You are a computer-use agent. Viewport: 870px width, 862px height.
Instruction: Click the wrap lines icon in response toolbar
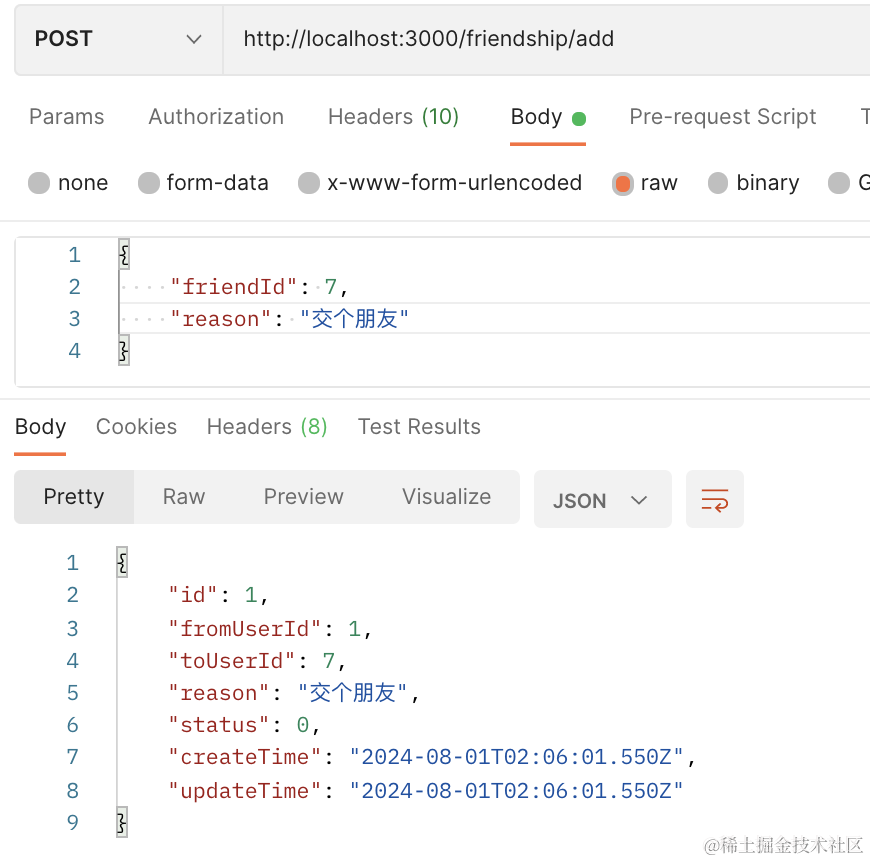click(x=715, y=499)
